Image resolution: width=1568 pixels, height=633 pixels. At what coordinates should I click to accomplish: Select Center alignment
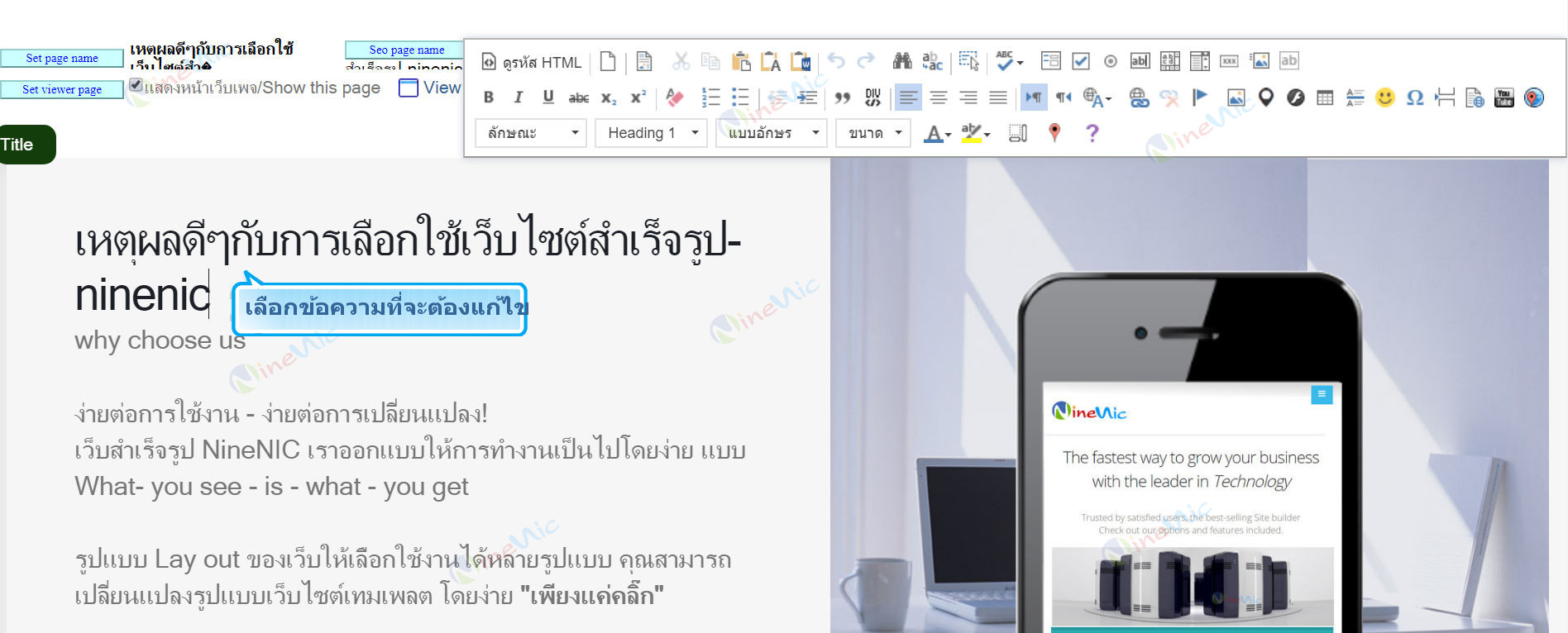pyautogui.click(x=939, y=98)
